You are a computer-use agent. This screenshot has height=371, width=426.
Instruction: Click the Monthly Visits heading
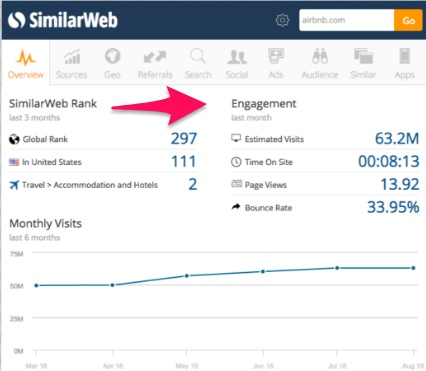pos(45,223)
